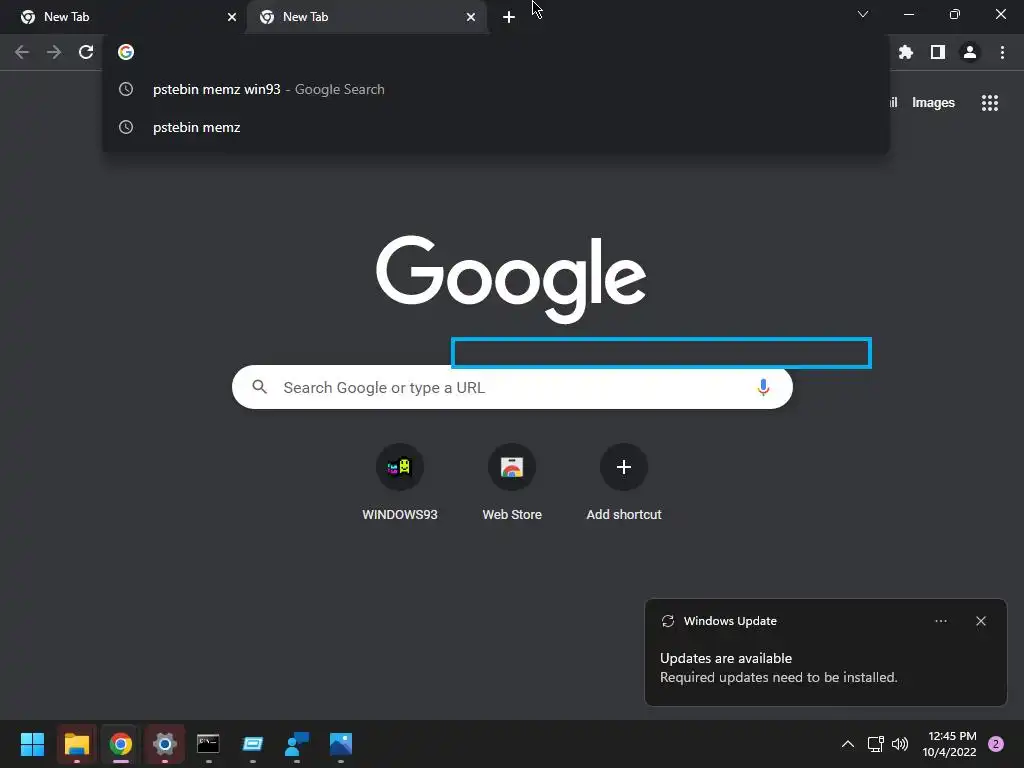Open a new tab with plus button

tap(509, 17)
